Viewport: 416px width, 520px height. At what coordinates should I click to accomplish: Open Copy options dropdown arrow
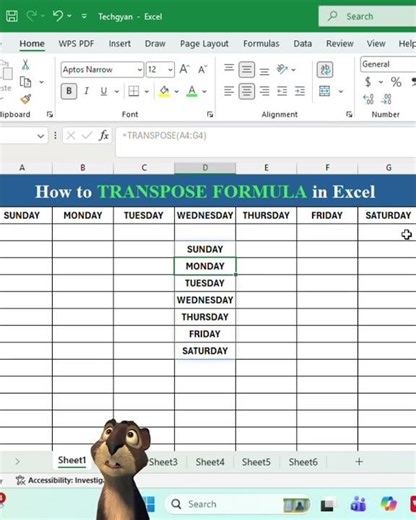pyautogui.click(x=41, y=82)
